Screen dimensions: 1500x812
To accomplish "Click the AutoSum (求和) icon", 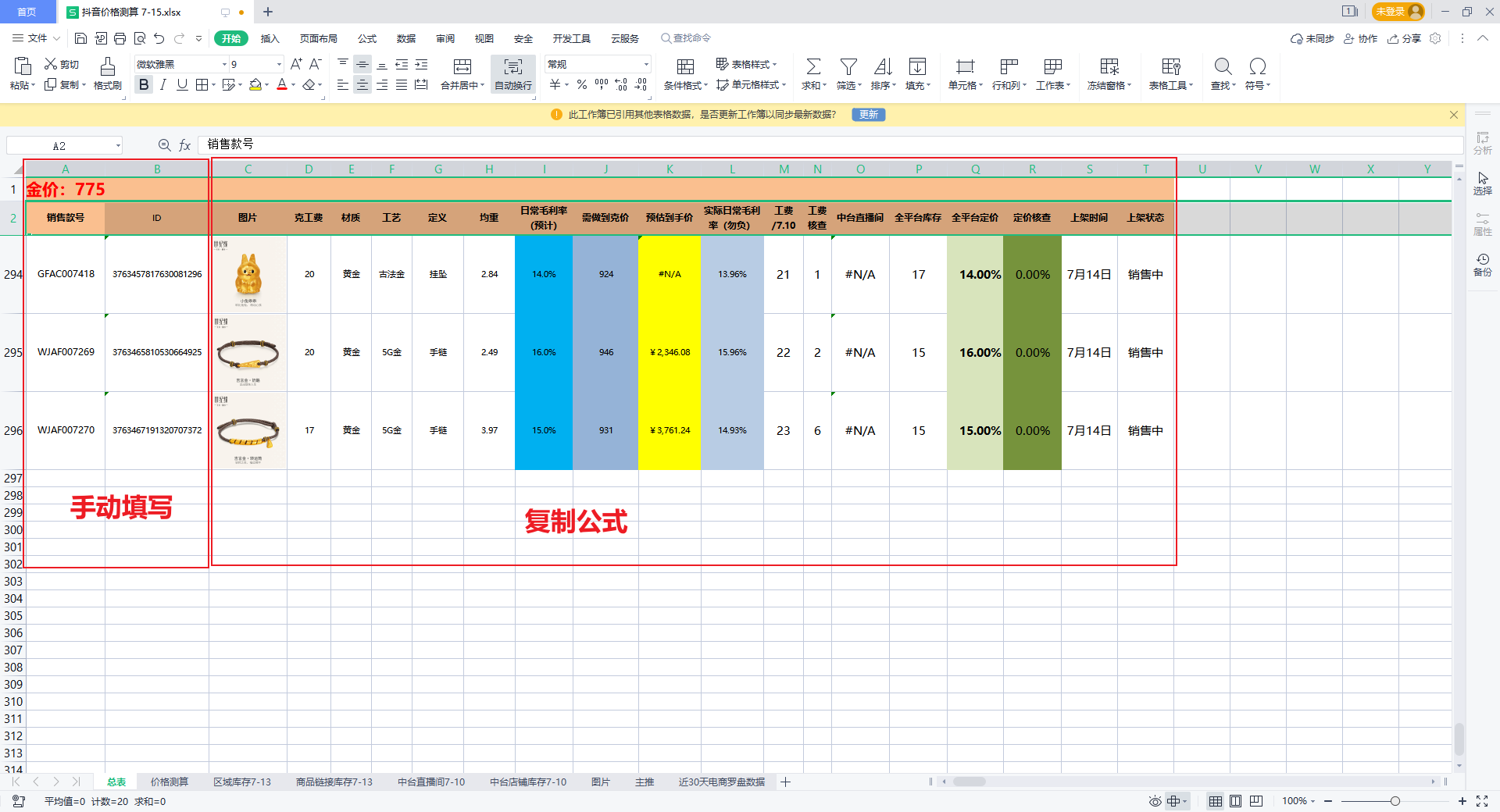I will pyautogui.click(x=813, y=66).
